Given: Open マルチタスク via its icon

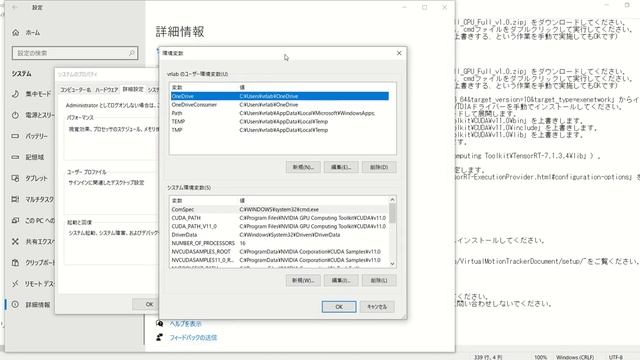Looking at the screenshot, I should [x=16, y=199].
